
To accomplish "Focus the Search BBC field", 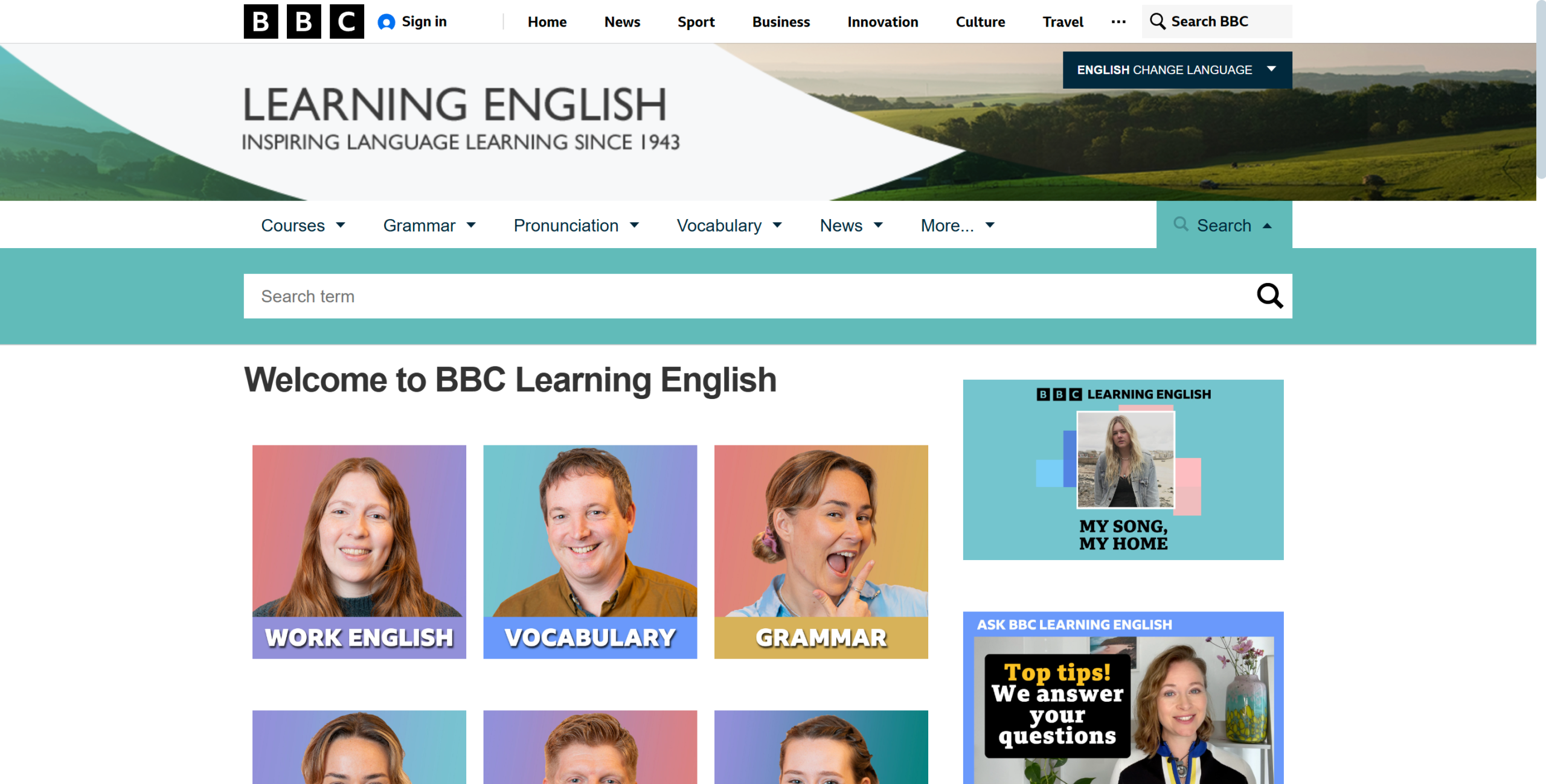I will point(1217,22).
